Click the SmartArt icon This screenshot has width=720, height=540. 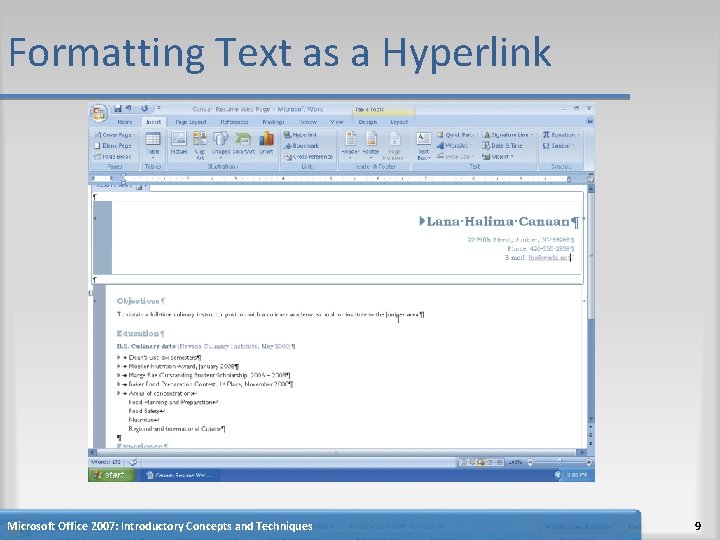[x=243, y=143]
